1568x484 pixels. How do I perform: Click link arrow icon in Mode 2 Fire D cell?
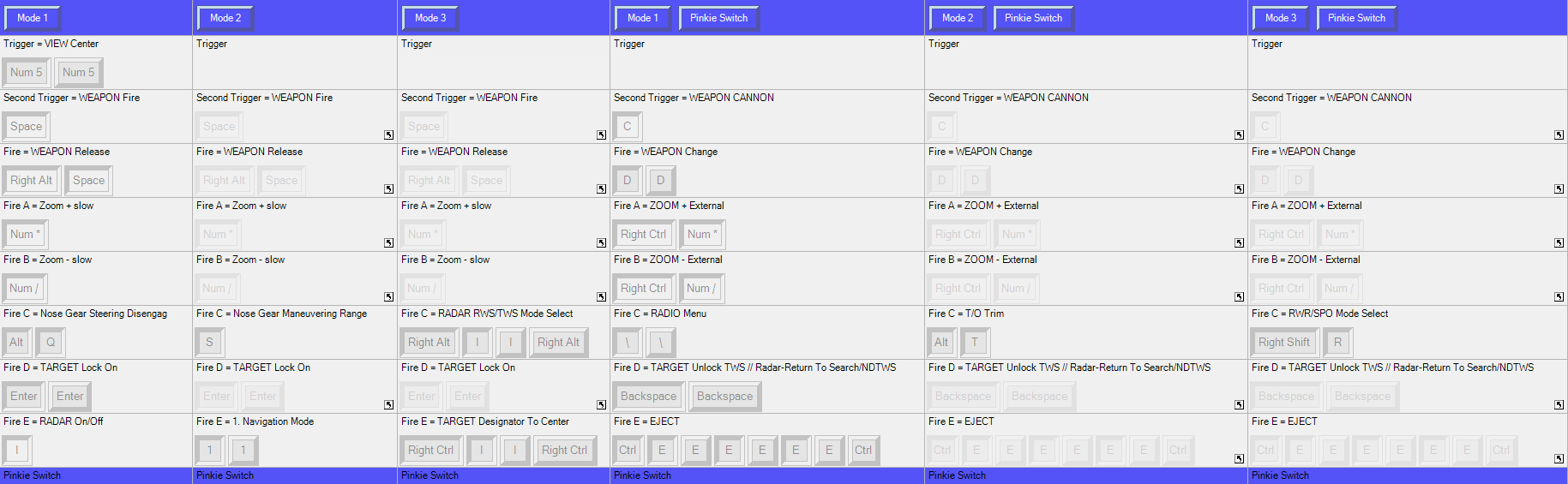[x=388, y=405]
